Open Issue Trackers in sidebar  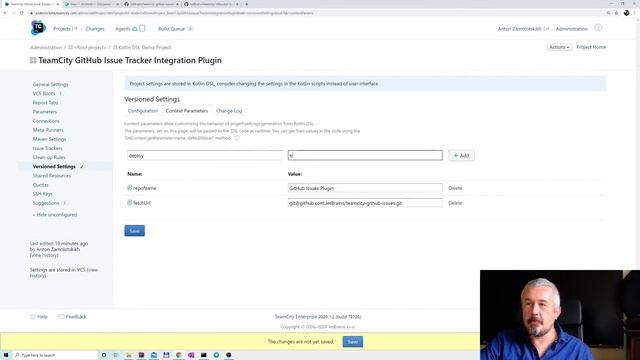(x=48, y=149)
